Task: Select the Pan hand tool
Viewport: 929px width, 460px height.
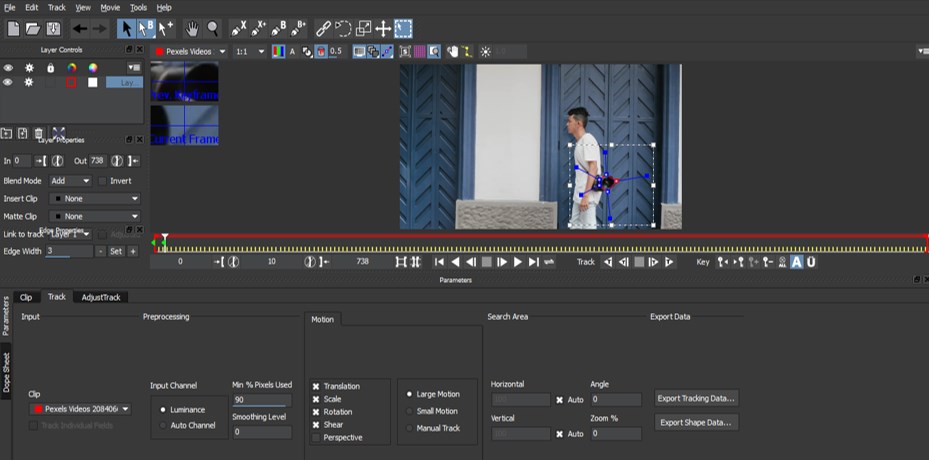Action: pyautogui.click(x=192, y=28)
